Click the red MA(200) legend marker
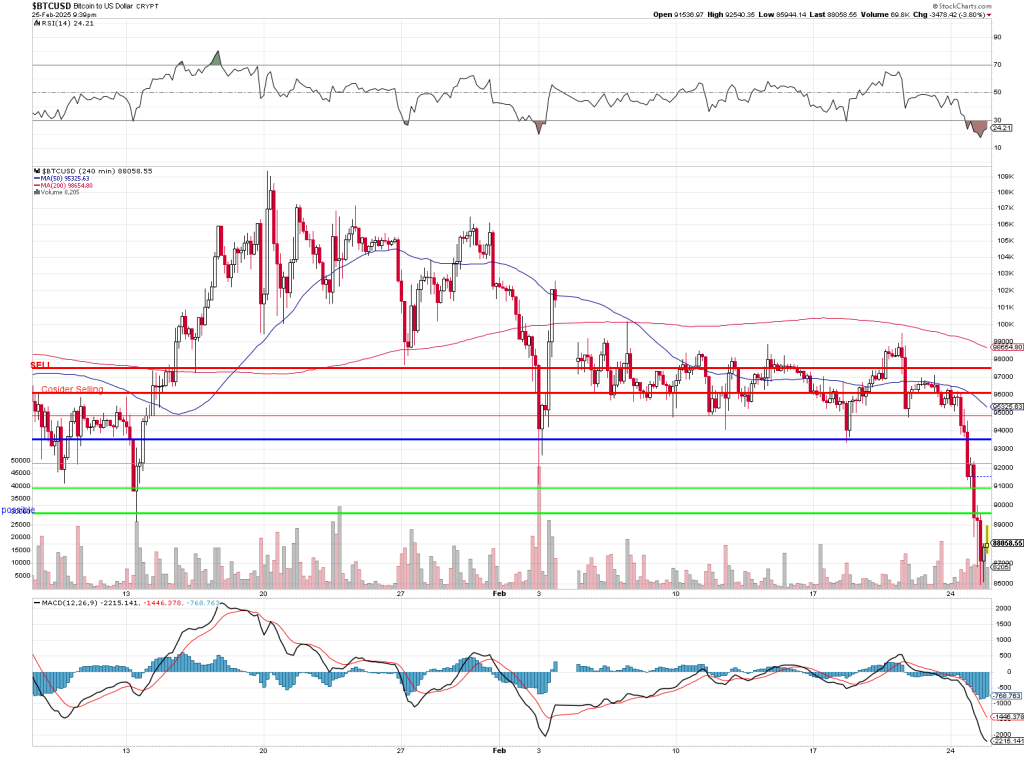The height and width of the screenshot is (757, 1024). click(37, 185)
